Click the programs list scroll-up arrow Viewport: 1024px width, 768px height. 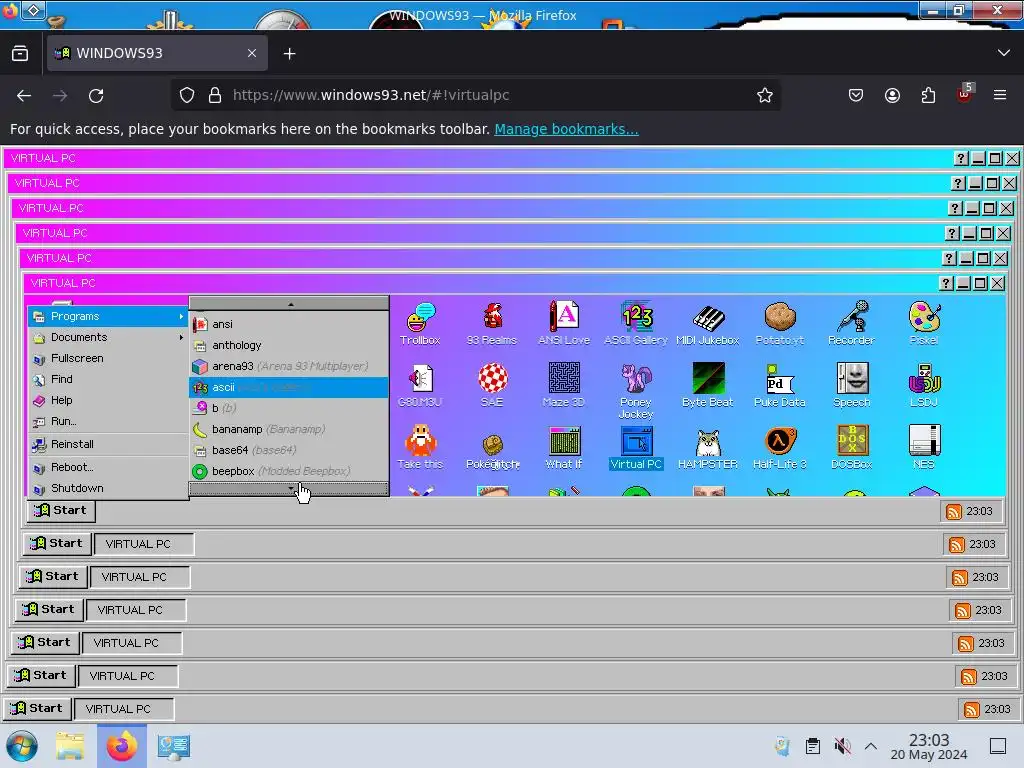click(289, 304)
